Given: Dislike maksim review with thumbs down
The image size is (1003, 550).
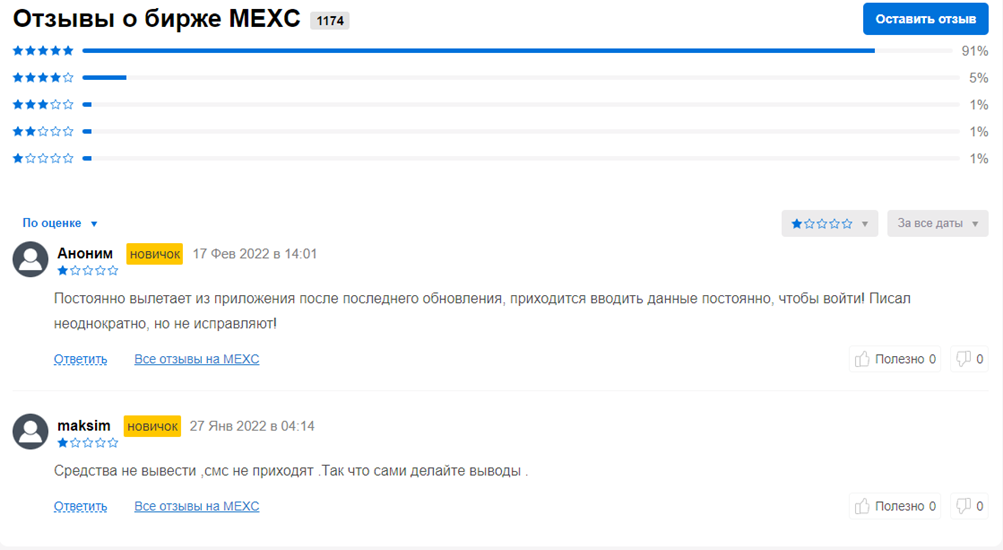Looking at the screenshot, I should (x=969, y=506).
